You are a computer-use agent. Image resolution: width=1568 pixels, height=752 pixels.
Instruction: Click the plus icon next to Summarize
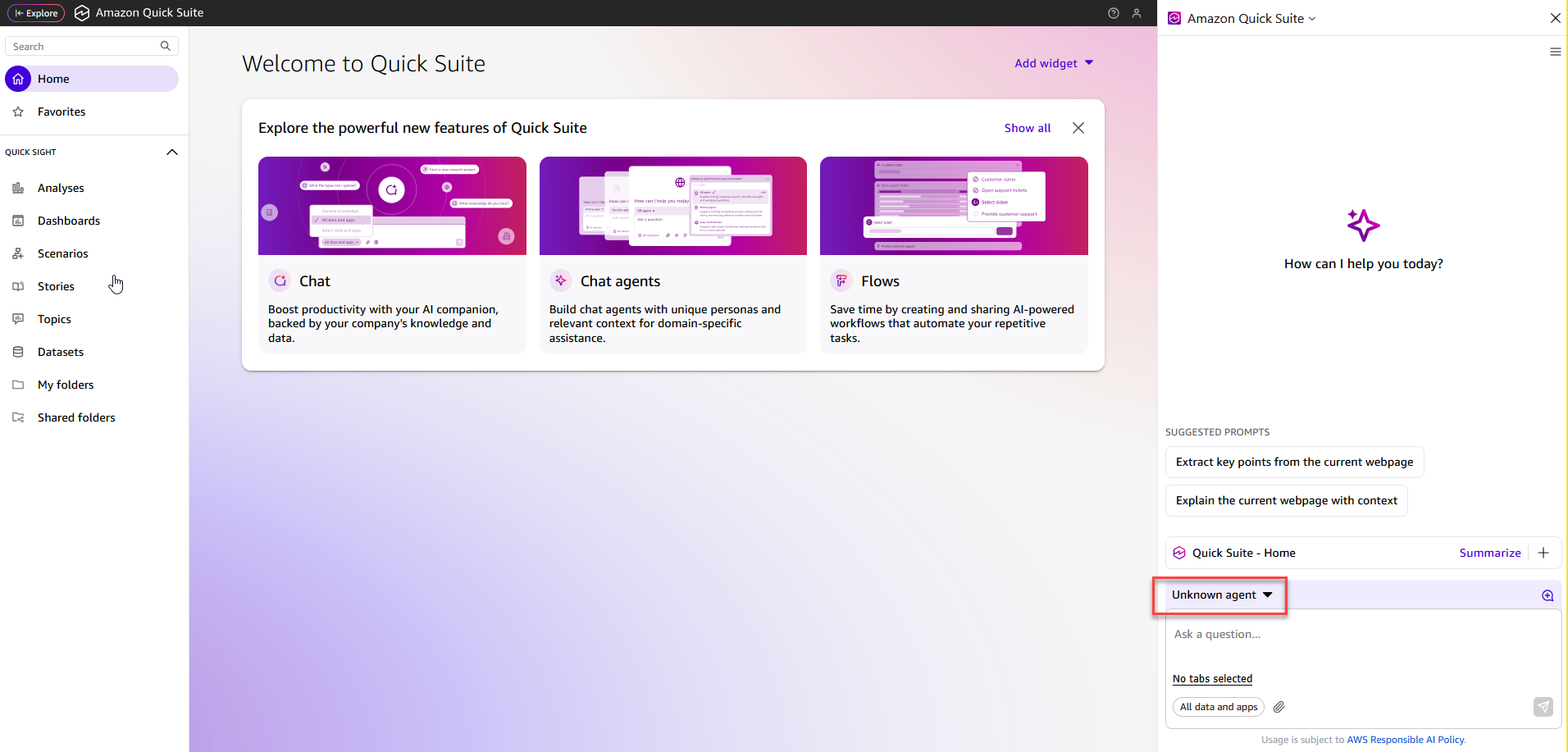tap(1543, 554)
